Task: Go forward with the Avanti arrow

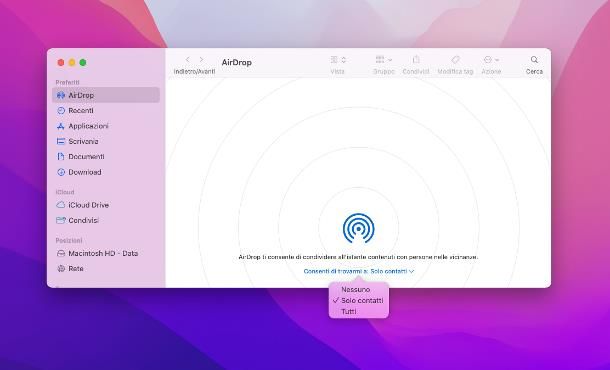Action: 202,60
